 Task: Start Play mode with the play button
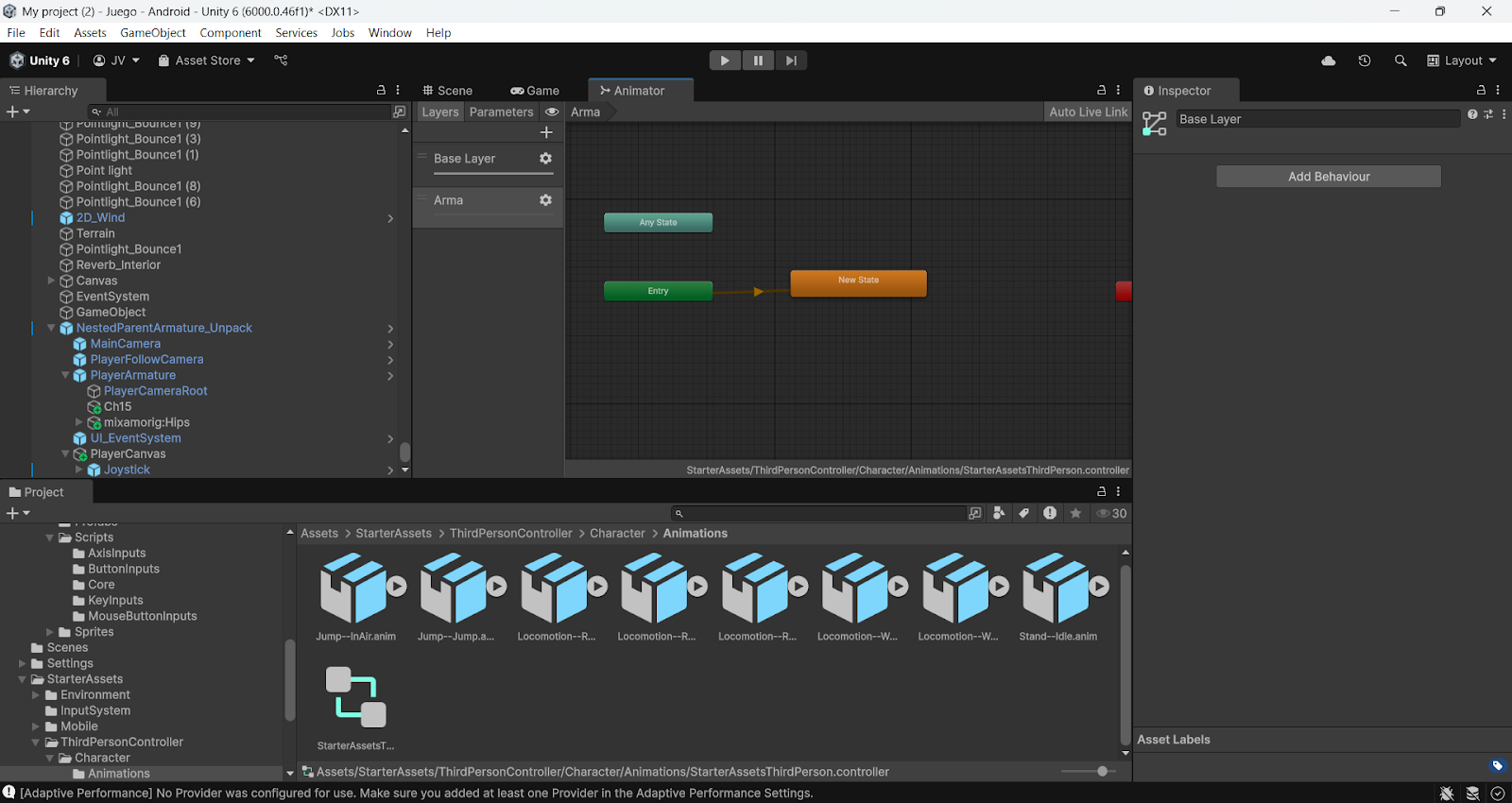tap(725, 60)
